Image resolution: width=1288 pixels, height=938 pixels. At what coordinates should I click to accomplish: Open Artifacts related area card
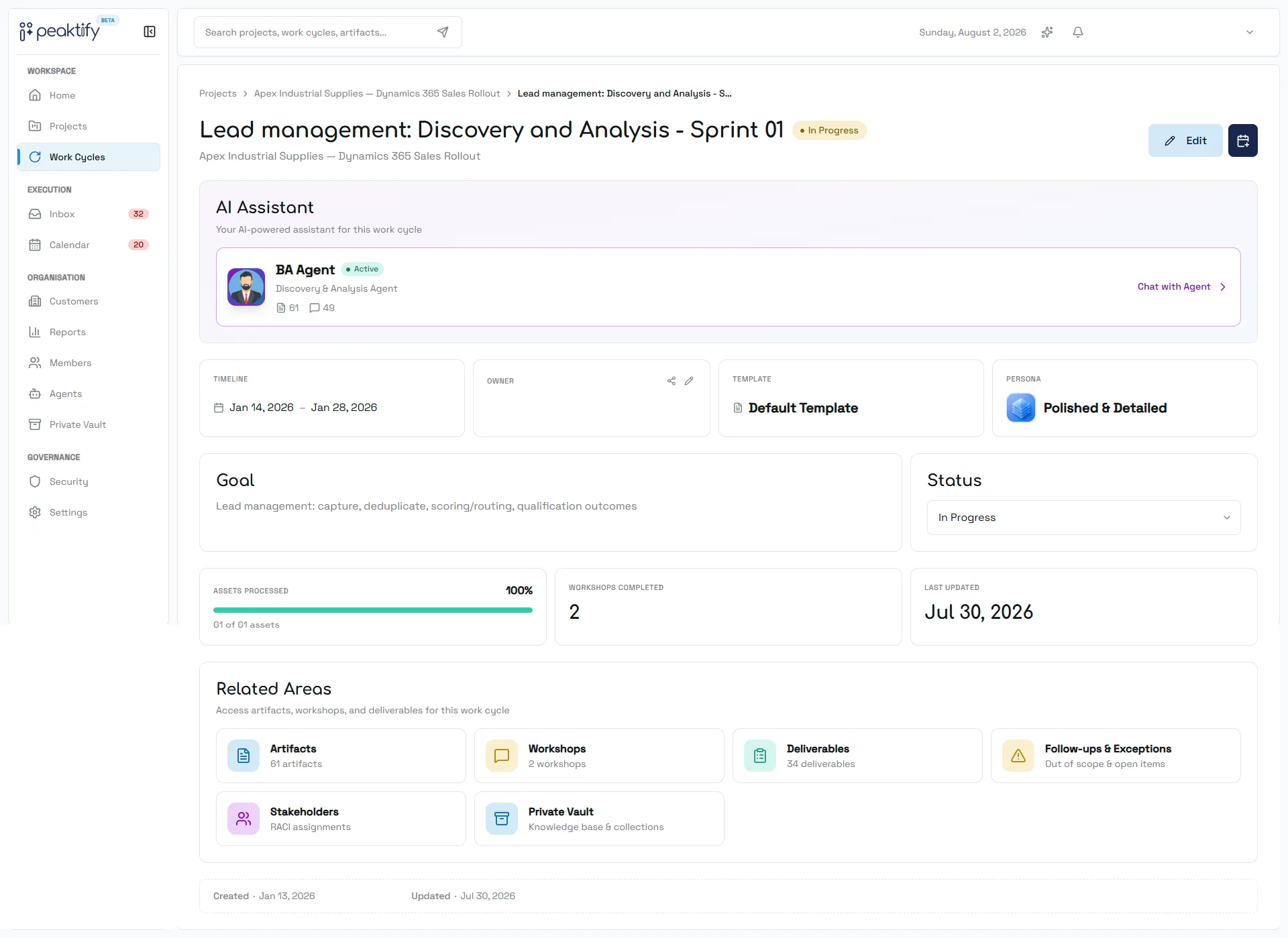[x=341, y=756]
